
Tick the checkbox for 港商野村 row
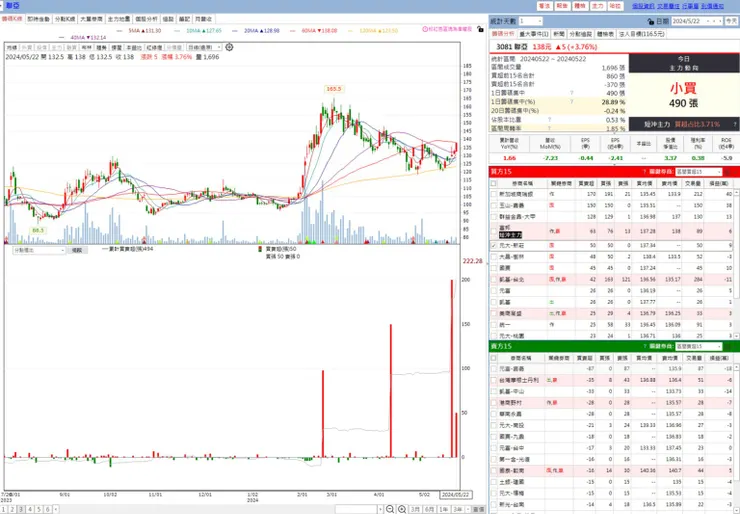[x=494, y=403]
